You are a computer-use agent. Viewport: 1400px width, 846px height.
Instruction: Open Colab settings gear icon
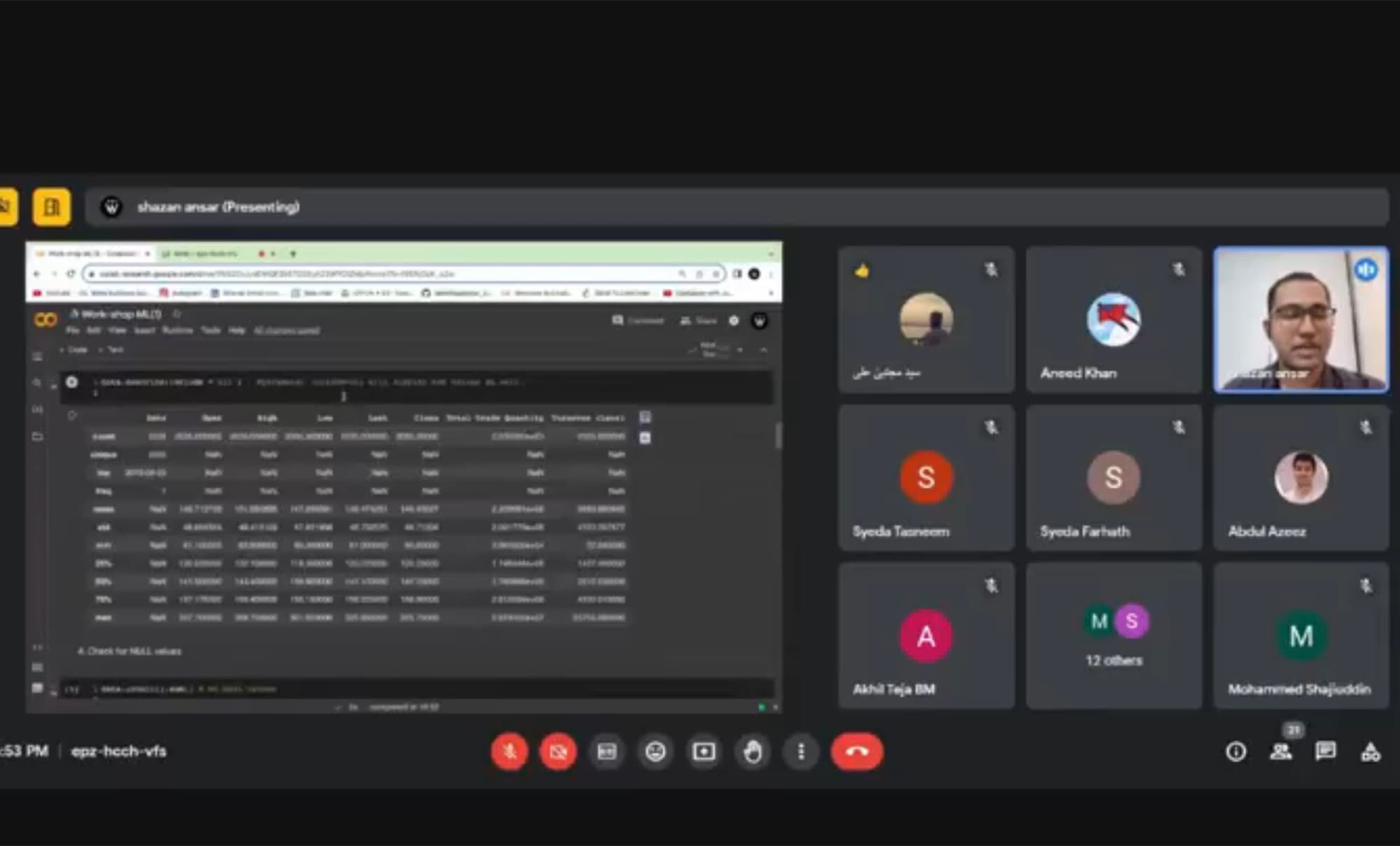[x=734, y=320]
